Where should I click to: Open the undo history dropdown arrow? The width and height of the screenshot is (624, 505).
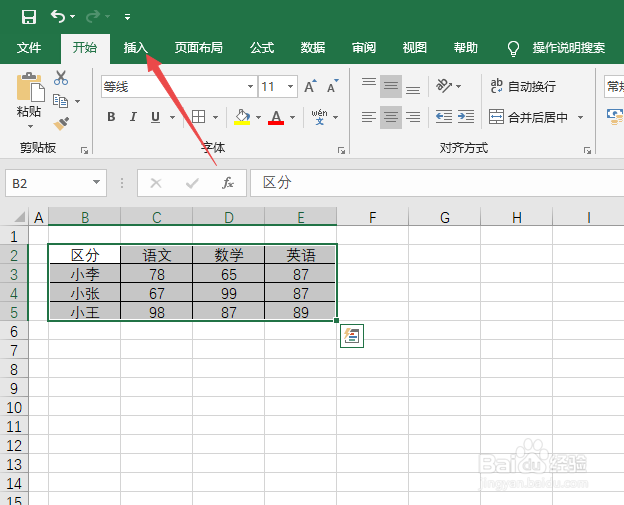tap(72, 16)
